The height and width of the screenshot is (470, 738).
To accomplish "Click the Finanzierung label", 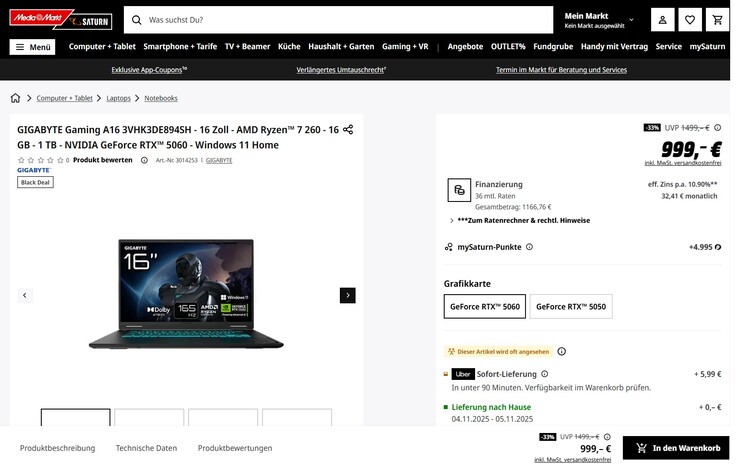I will tap(498, 184).
